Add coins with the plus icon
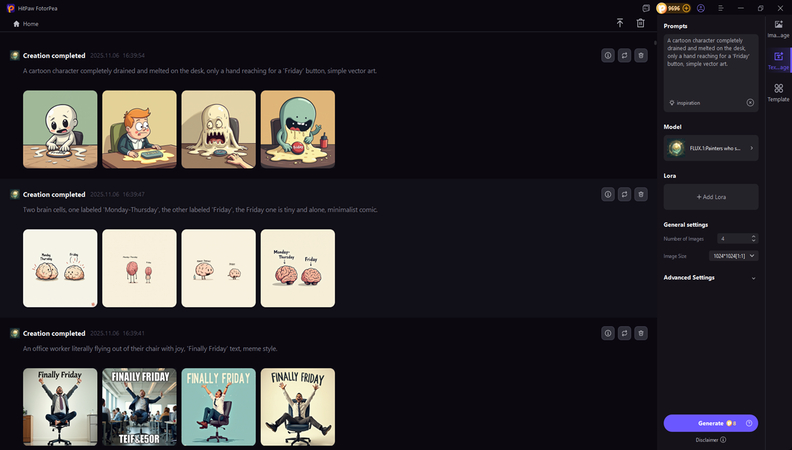Screen dimensions: 792x450 point(686,8)
